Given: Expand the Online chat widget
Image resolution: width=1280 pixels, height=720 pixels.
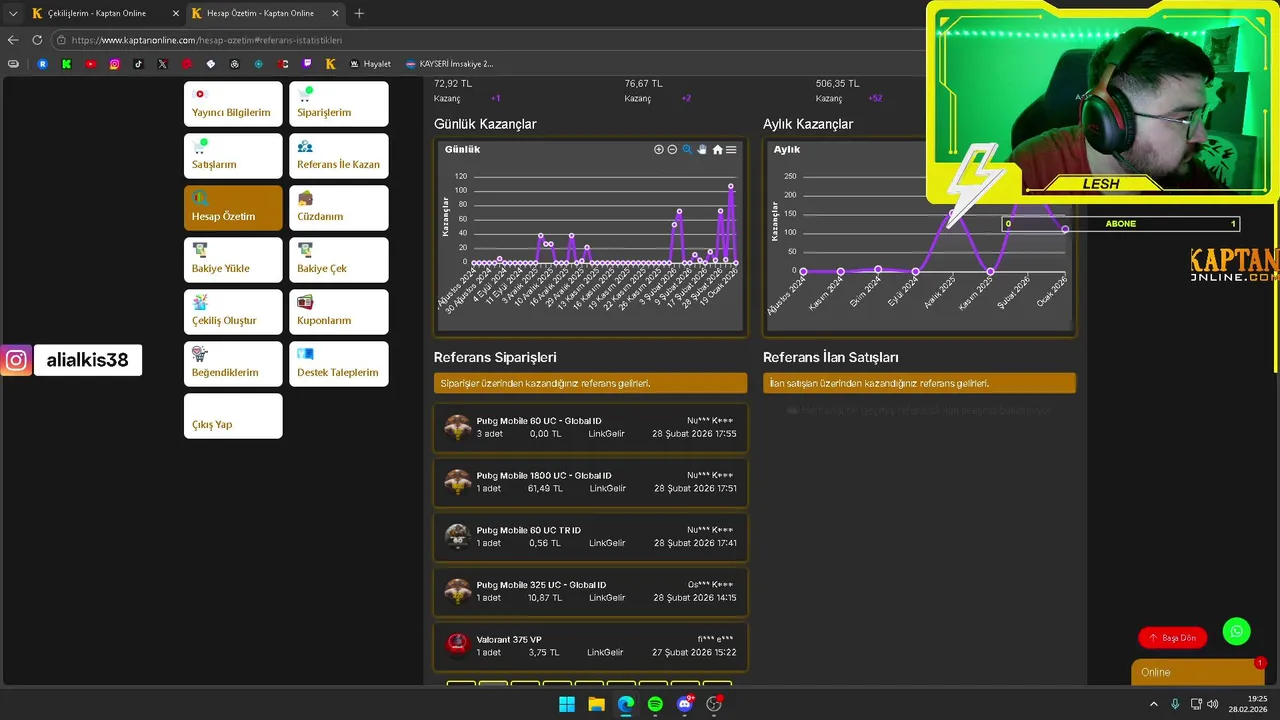Looking at the screenshot, I should click(x=1197, y=672).
